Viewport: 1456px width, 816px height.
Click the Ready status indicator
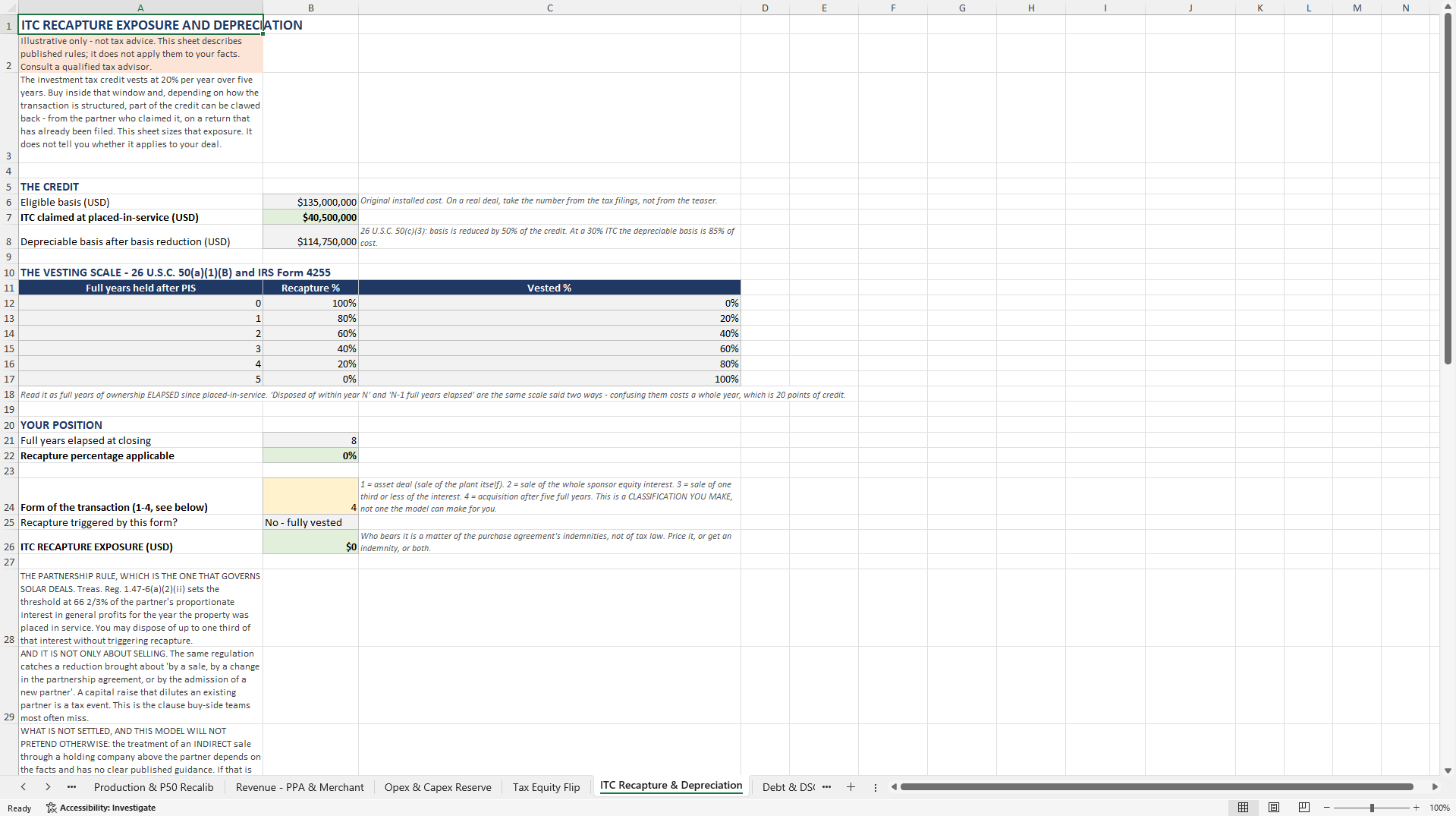point(20,808)
